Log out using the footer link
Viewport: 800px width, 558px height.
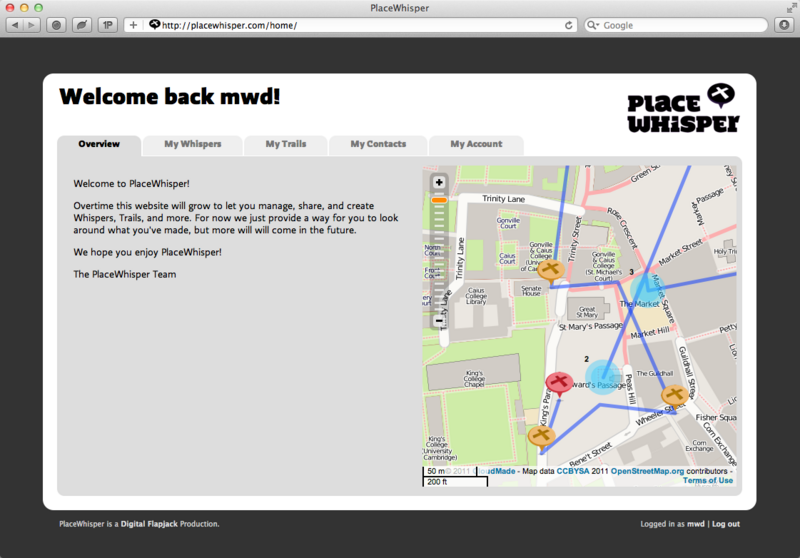726,524
